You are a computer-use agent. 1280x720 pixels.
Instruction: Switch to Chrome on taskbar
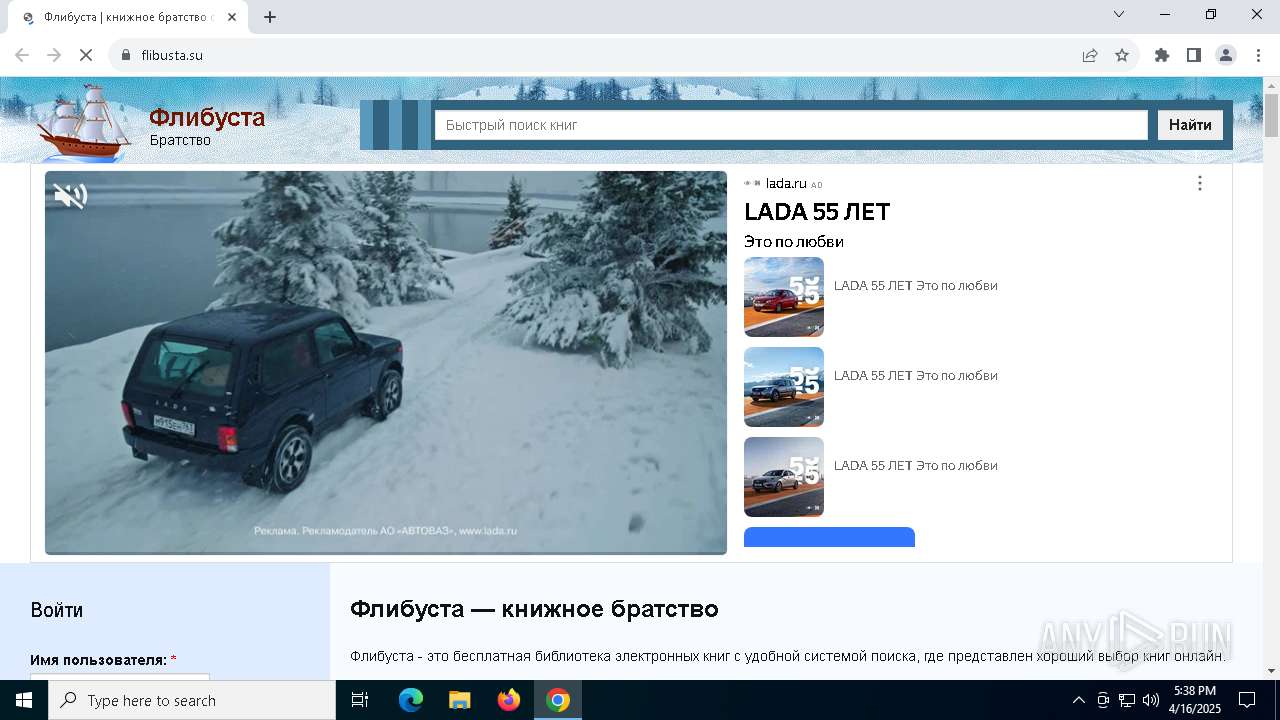coord(558,700)
